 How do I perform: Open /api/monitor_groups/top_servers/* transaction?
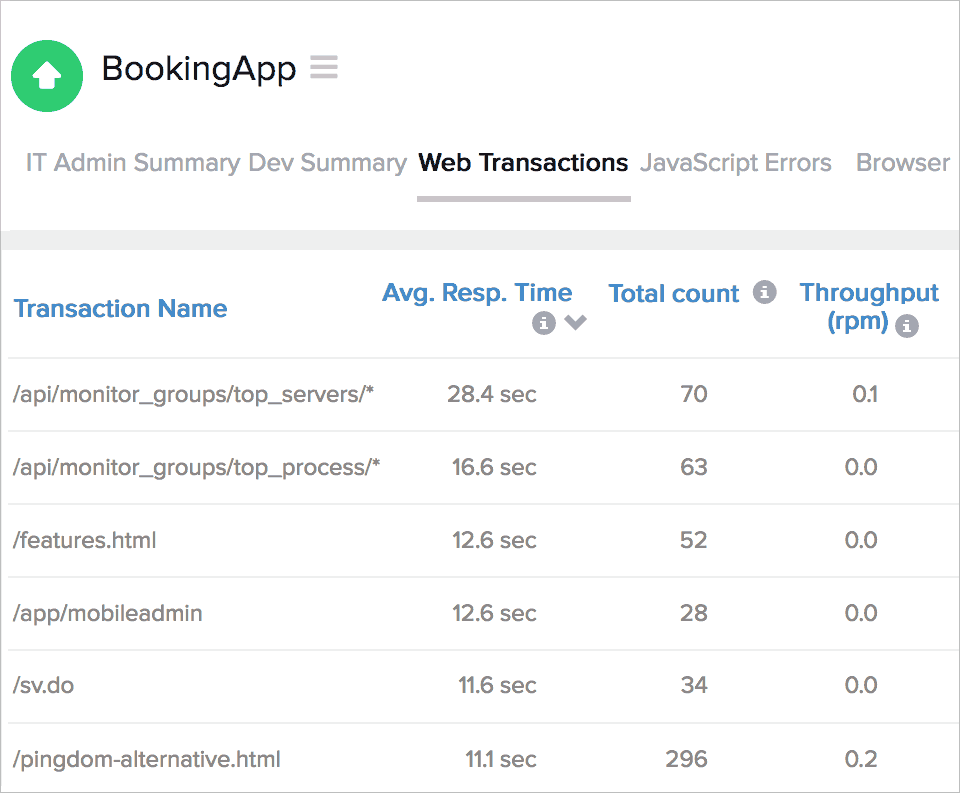click(x=193, y=394)
